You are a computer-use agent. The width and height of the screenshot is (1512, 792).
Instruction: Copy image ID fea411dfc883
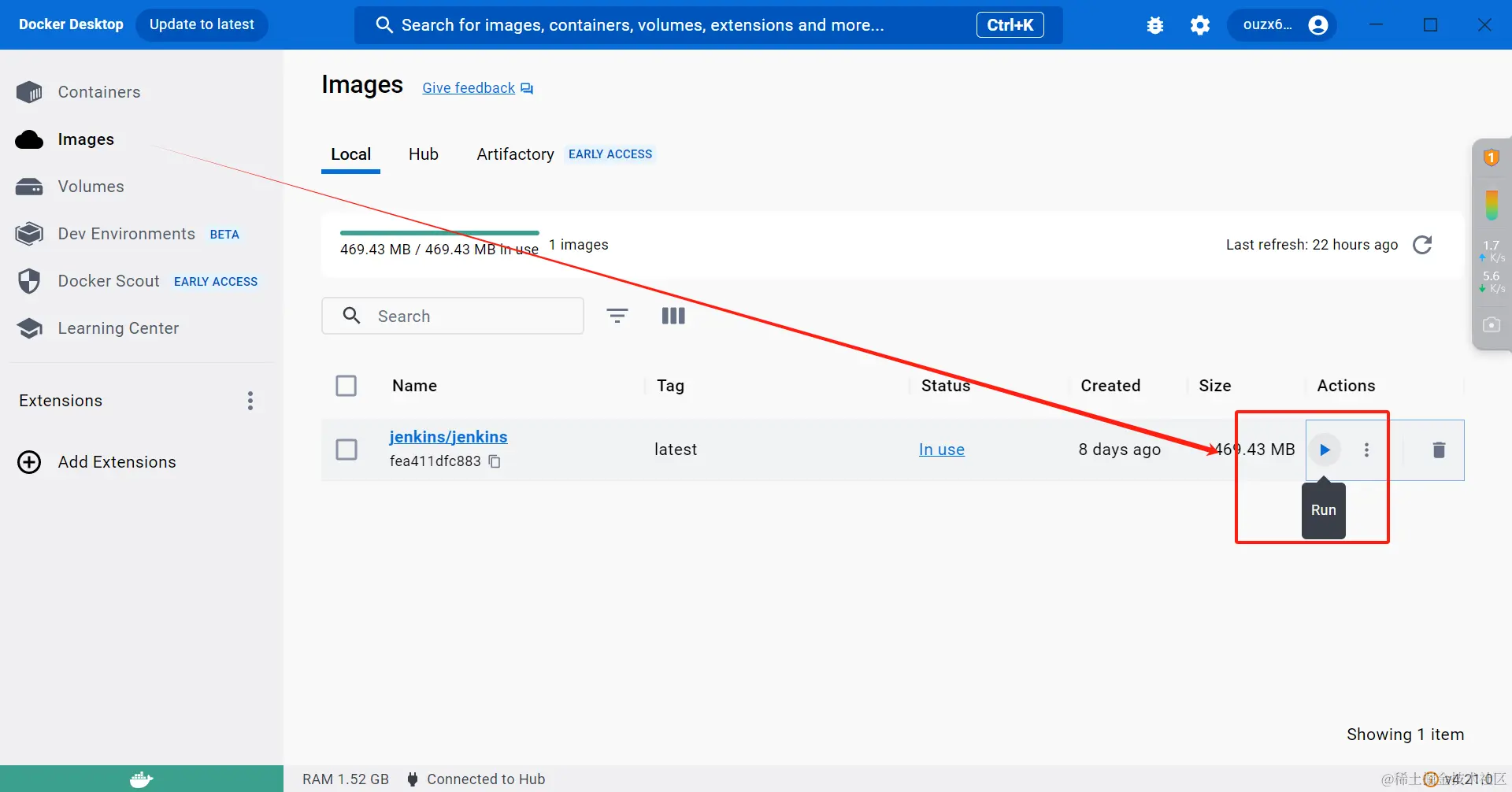pyautogui.click(x=495, y=461)
